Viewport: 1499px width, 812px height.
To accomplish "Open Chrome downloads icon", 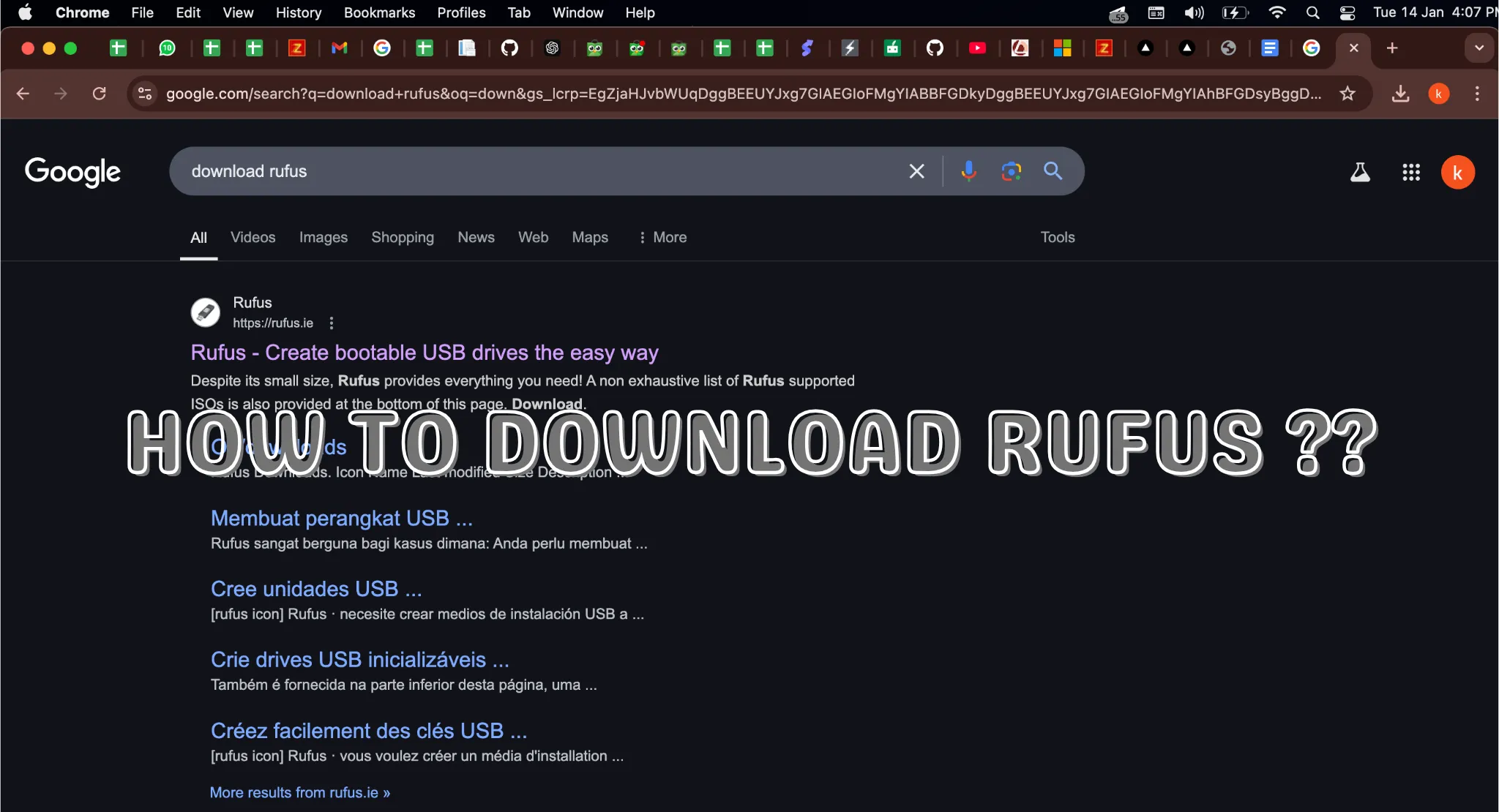I will pyautogui.click(x=1400, y=94).
